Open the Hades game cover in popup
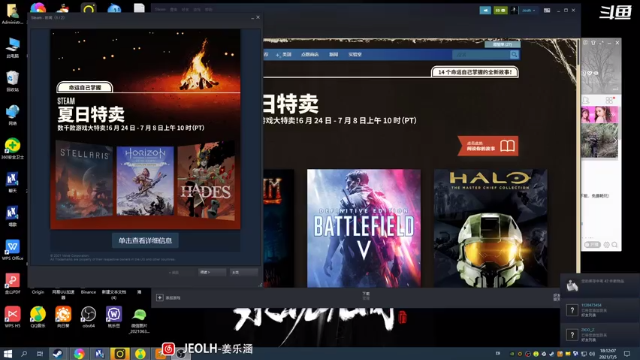640x360 pixels. (x=206, y=181)
